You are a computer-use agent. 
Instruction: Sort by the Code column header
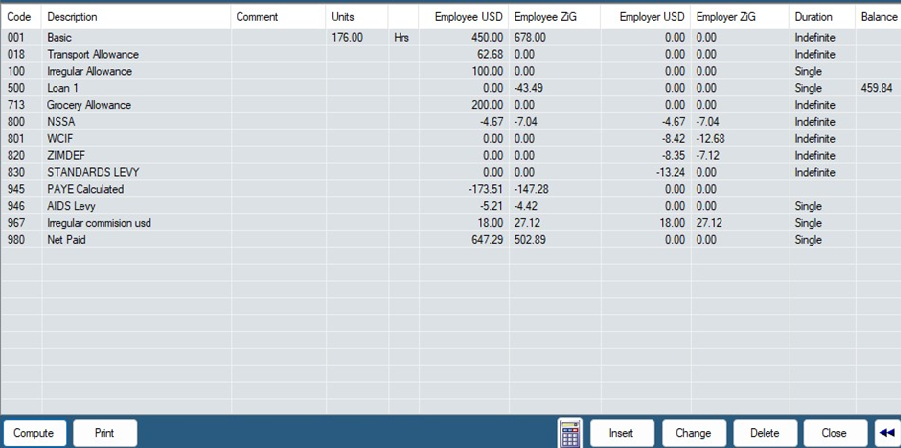pyautogui.click(x=21, y=17)
